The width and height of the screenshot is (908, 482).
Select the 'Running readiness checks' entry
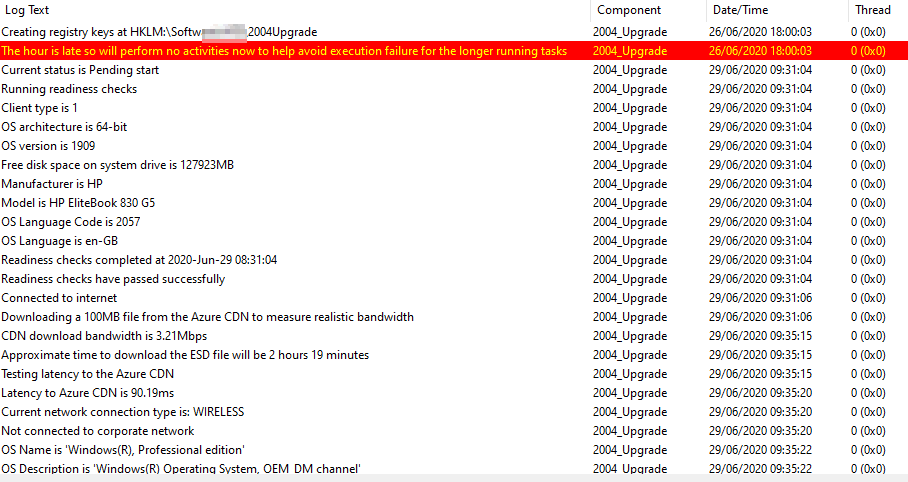coord(69,89)
